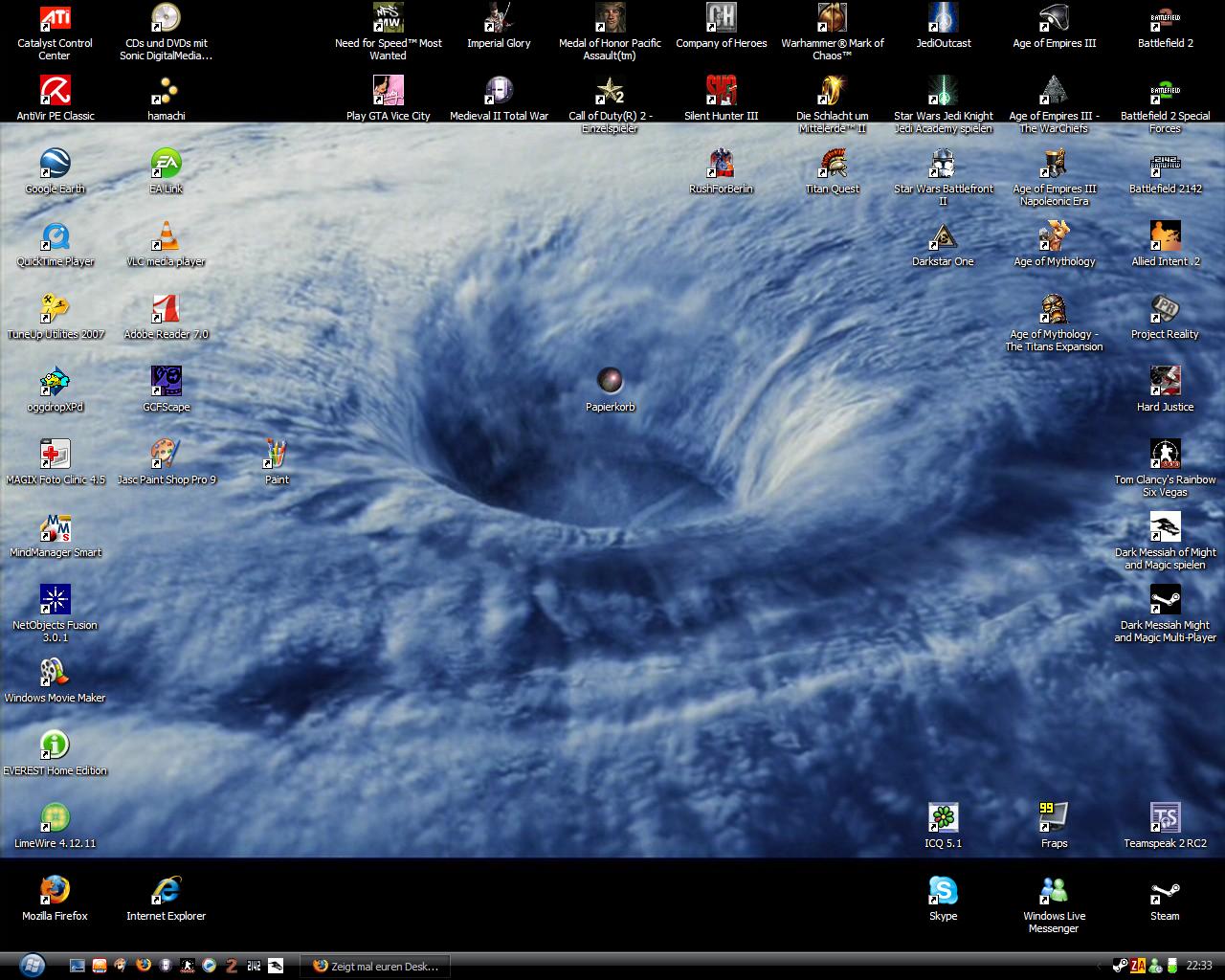Select the Darkstar One icon
The width and height of the screenshot is (1225, 980).
pyautogui.click(x=943, y=236)
